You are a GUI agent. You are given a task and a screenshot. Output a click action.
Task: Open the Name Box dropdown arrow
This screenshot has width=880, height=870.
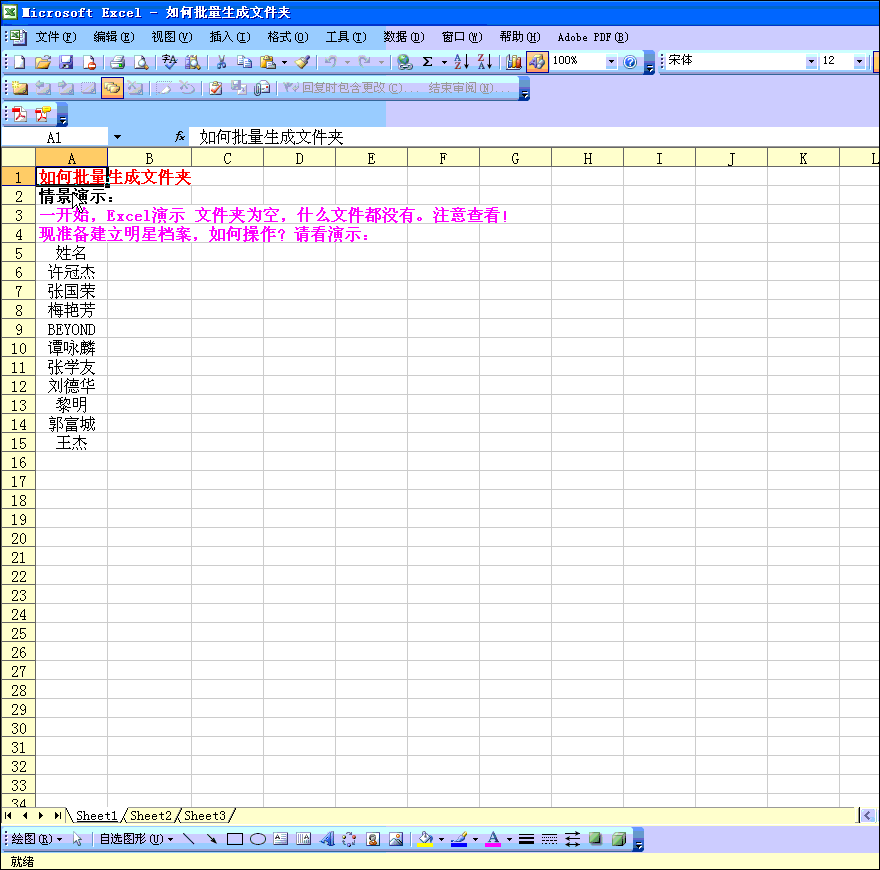pos(117,137)
